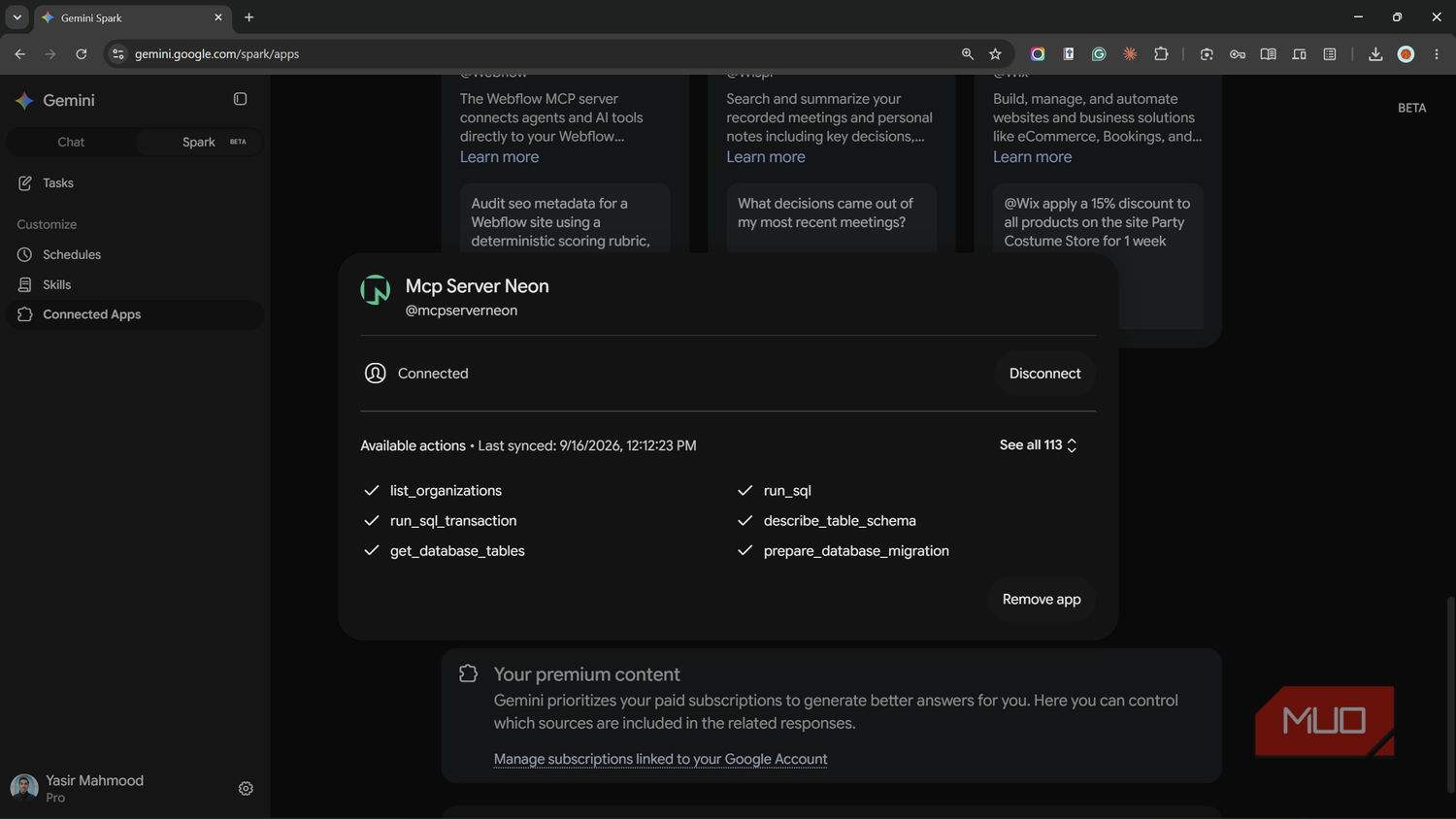The height and width of the screenshot is (819, 1456).
Task: Open the side panel list icon
Action: [x=1330, y=54]
